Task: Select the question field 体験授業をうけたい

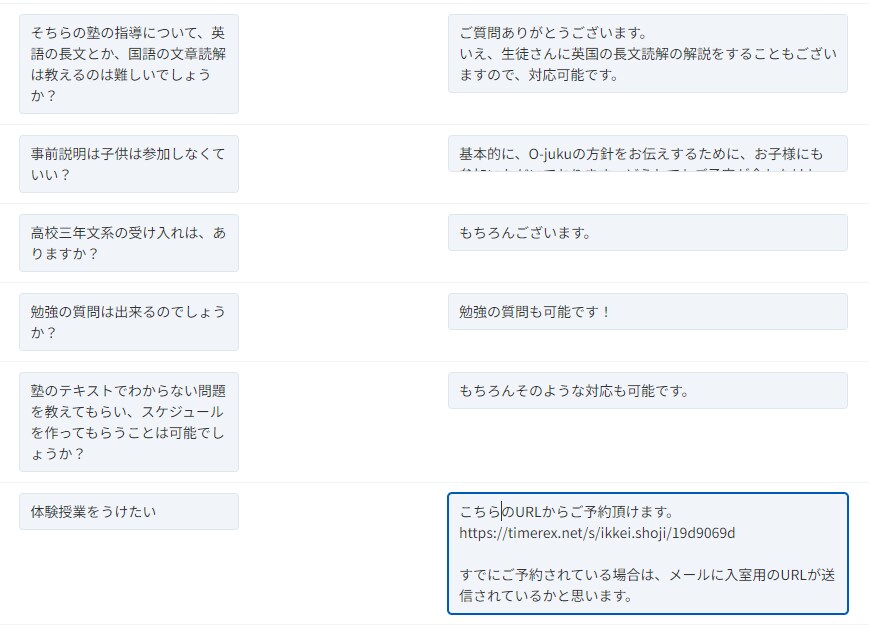Action: point(129,512)
